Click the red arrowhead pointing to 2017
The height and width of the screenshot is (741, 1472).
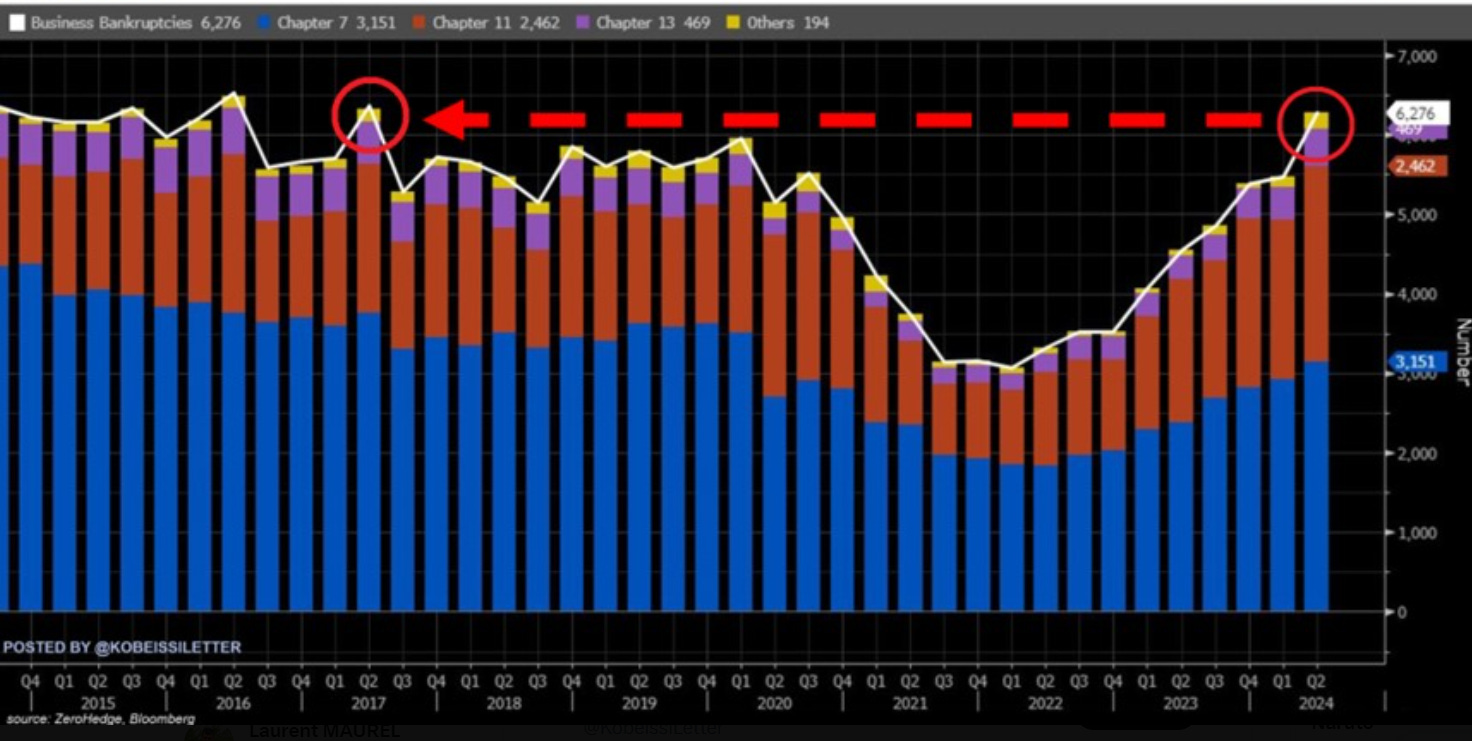[x=447, y=120]
